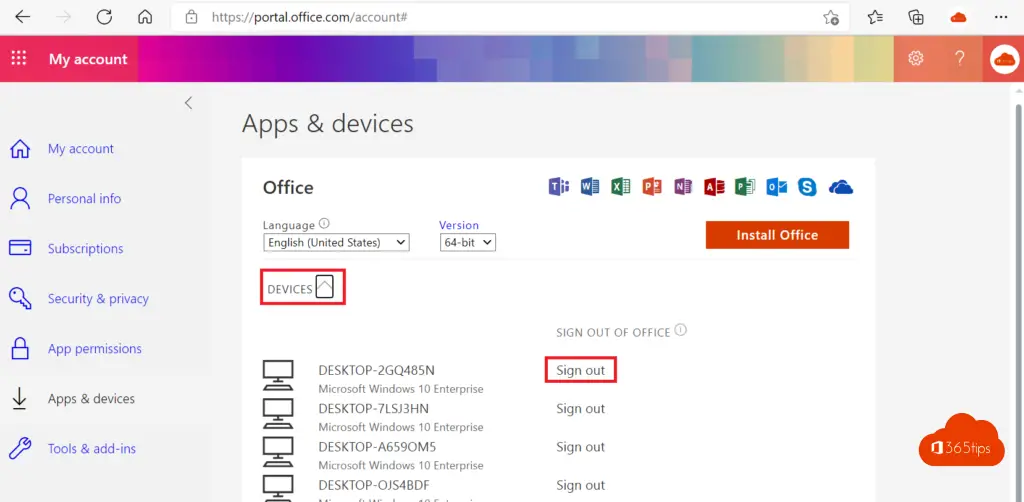Select Subscriptions in the sidebar
The height and width of the screenshot is (502, 1024).
point(85,249)
